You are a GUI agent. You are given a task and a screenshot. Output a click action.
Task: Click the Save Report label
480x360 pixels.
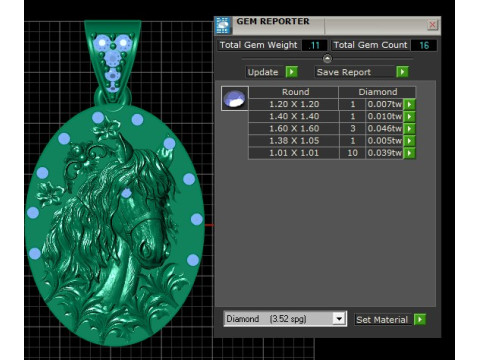[x=344, y=72]
